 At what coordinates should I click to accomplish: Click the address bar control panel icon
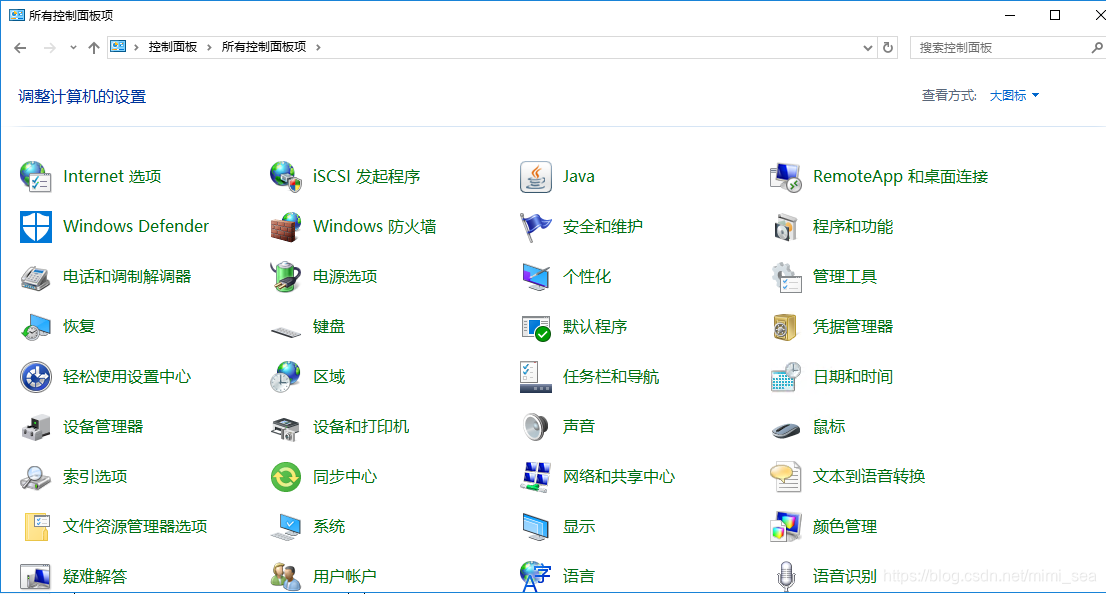pyautogui.click(x=118, y=47)
